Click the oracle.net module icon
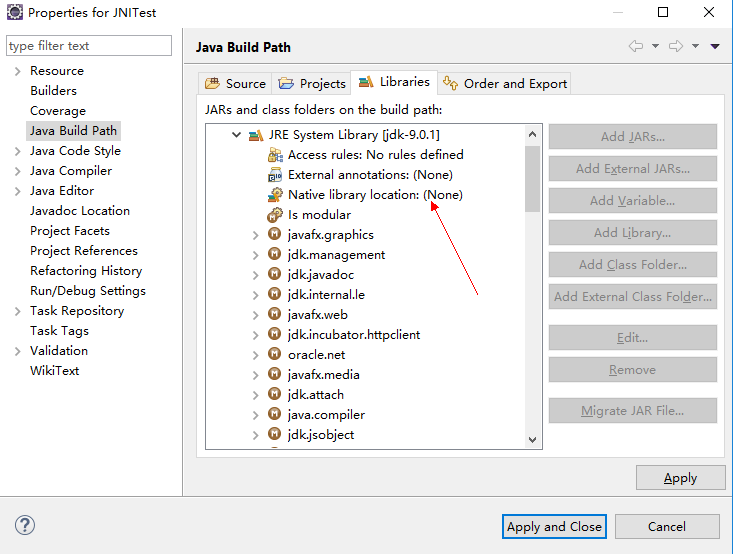Viewport: 733px width, 554px height. tap(274, 354)
